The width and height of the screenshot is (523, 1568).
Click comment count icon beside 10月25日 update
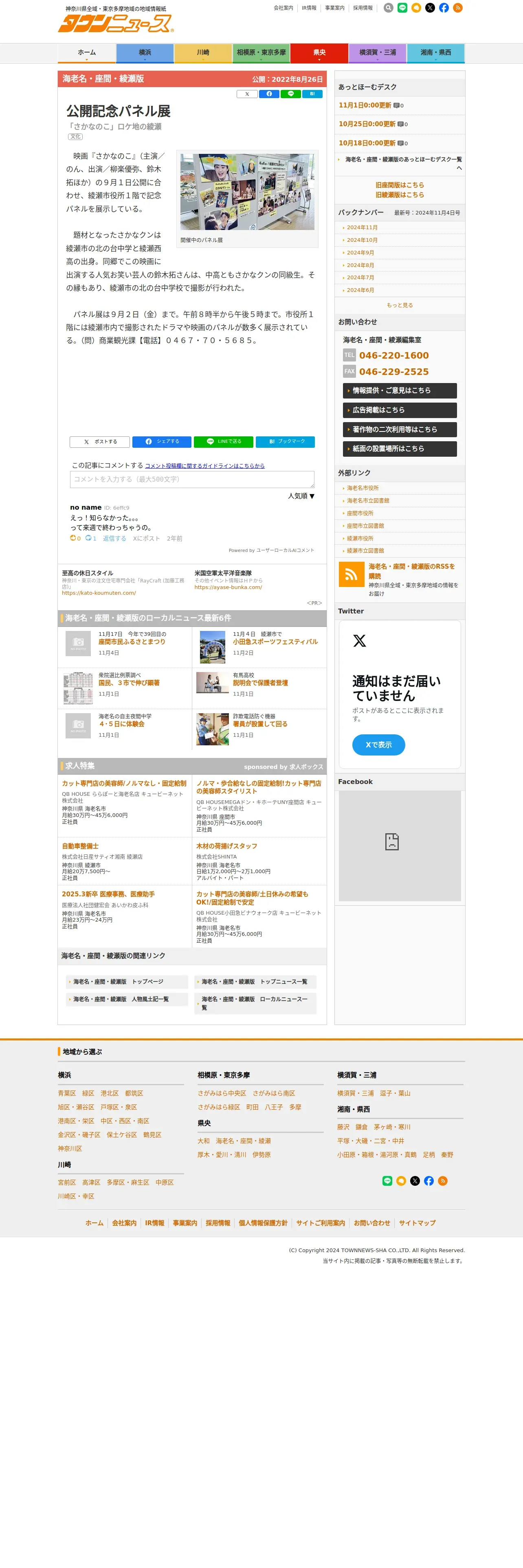tap(401, 124)
